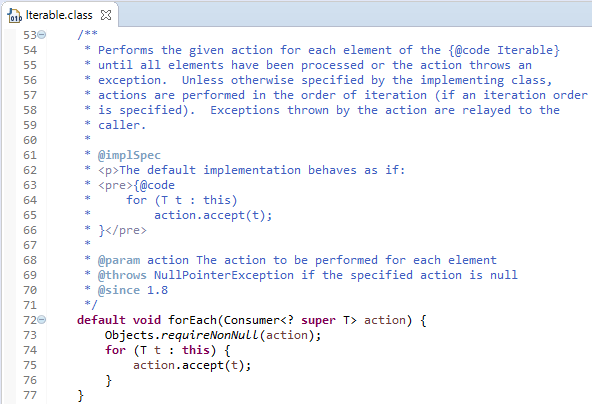The height and width of the screenshot is (404, 592).
Task: Click the @param tag on line 68
Action: pos(119,260)
